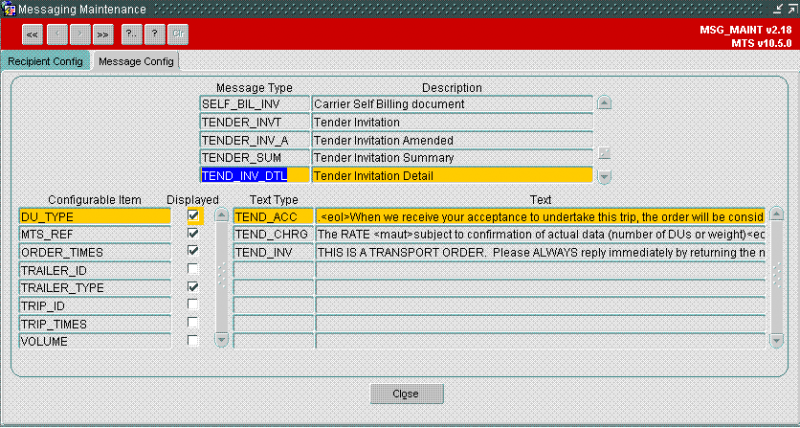Click the last record (>>) toolbar button
The width and height of the screenshot is (800, 428).
[103, 35]
